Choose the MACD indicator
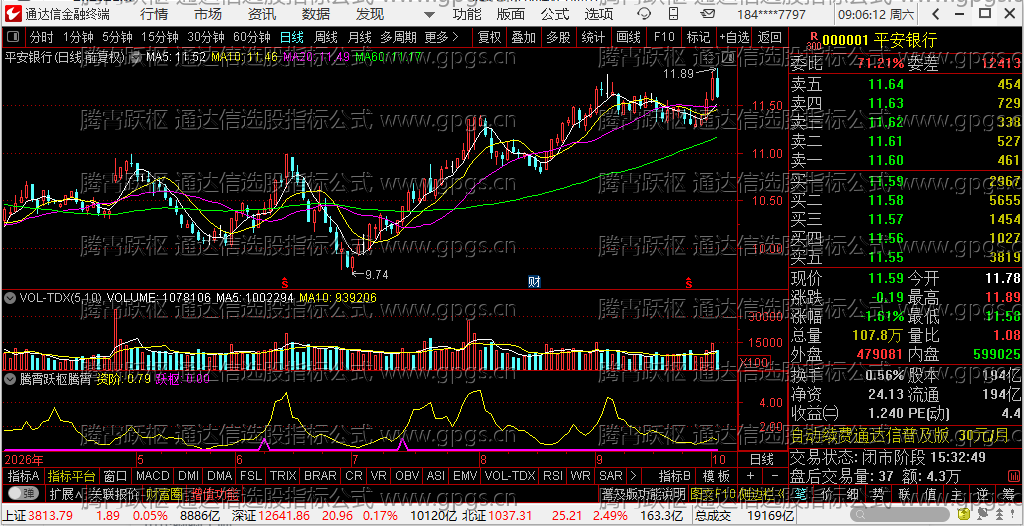 [x=153, y=476]
